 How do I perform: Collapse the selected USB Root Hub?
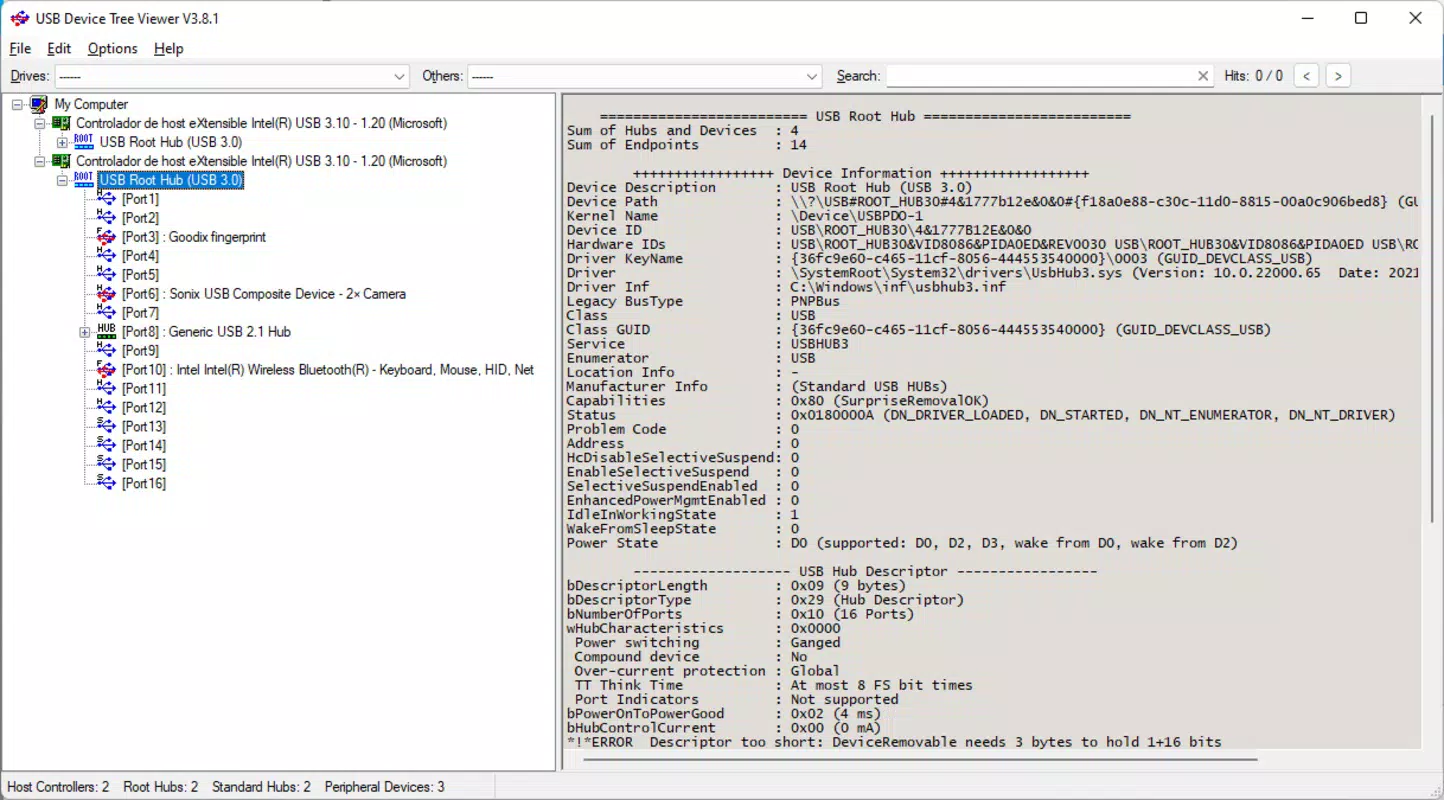[x=62, y=180]
